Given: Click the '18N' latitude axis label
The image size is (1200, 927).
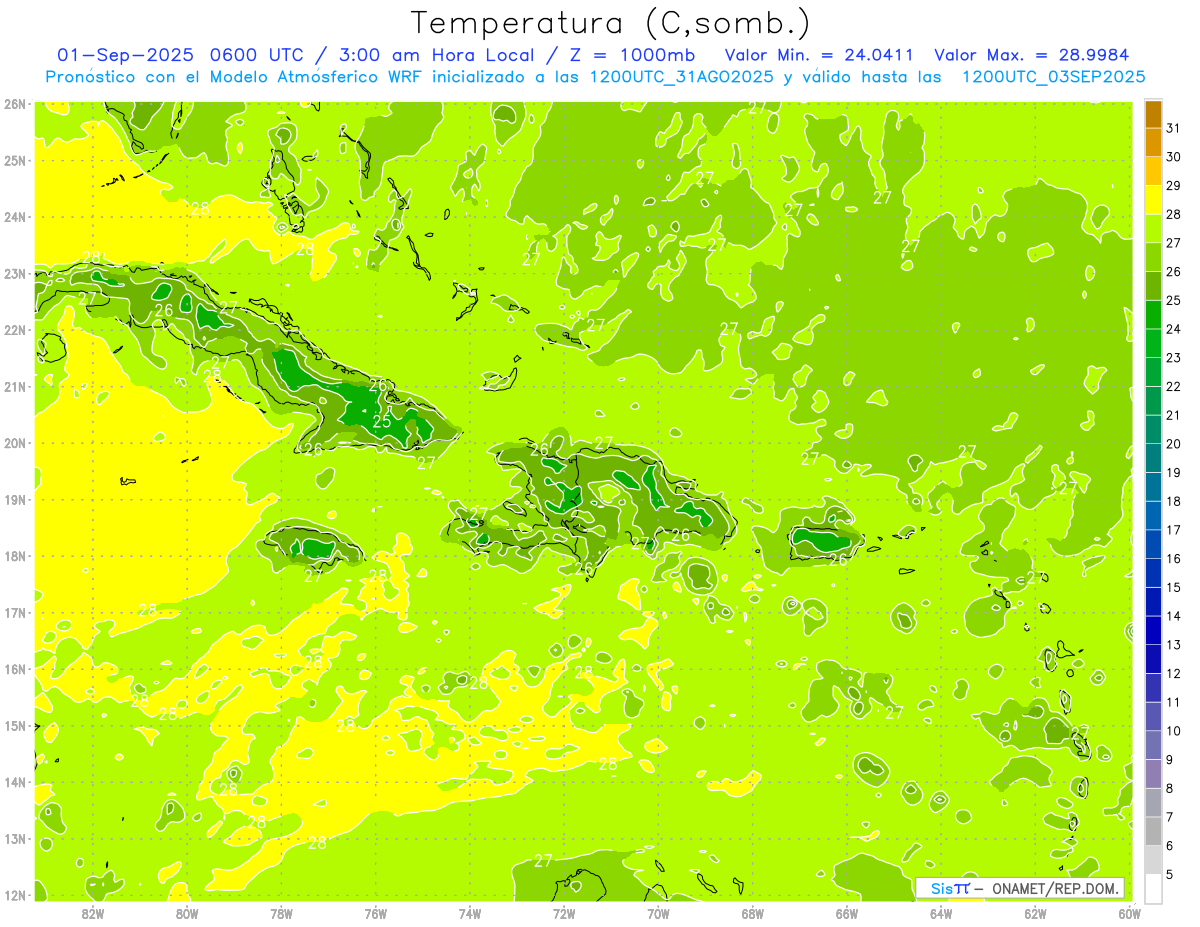Looking at the screenshot, I should click(x=14, y=556).
